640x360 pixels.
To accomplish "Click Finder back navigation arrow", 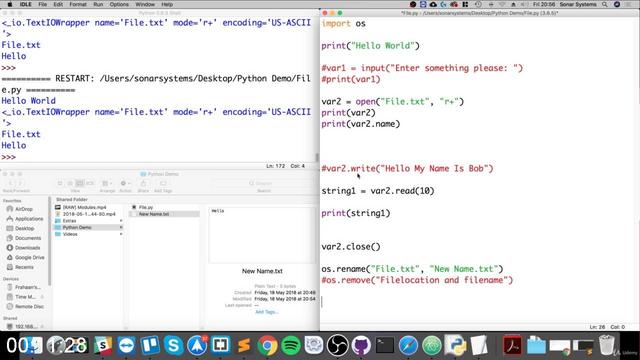I will [11, 184].
